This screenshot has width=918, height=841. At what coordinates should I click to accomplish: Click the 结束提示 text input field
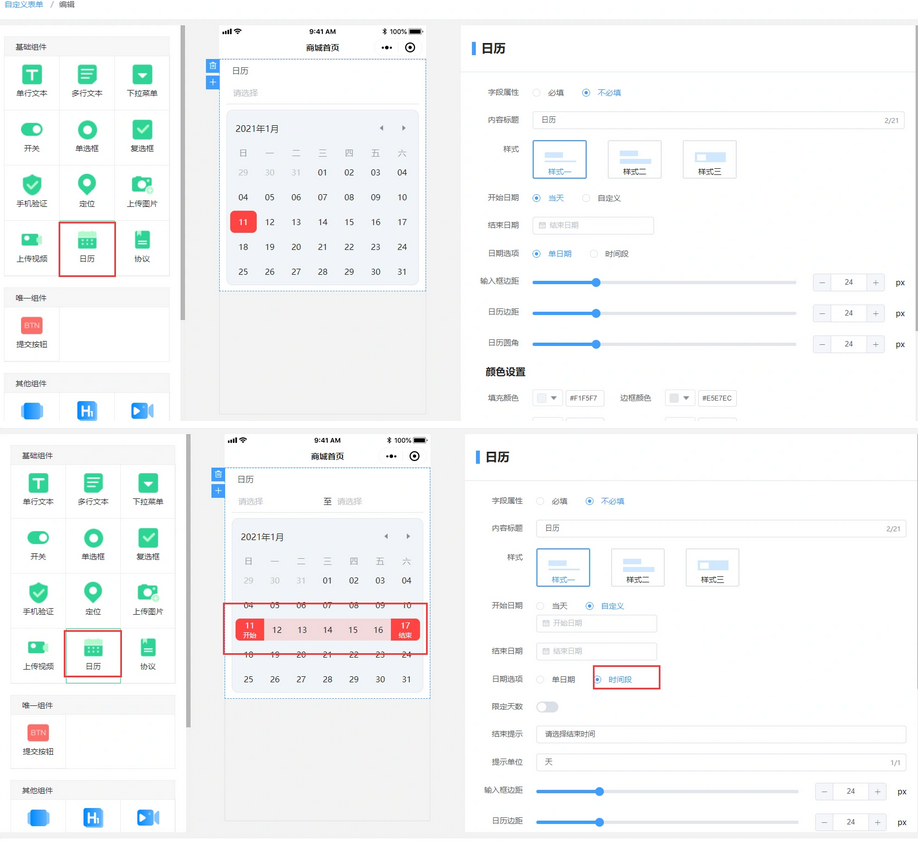pos(720,734)
